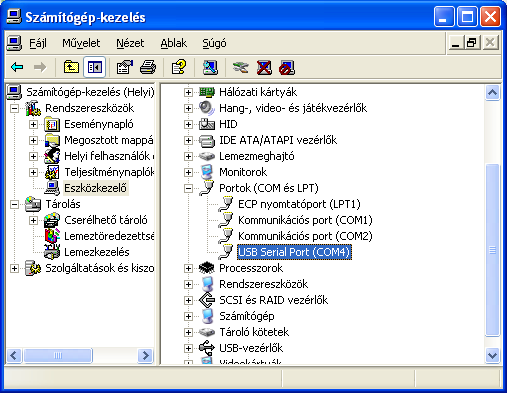Click the Processzorok chip icon
The width and height of the screenshot is (507, 393).
(x=207, y=268)
